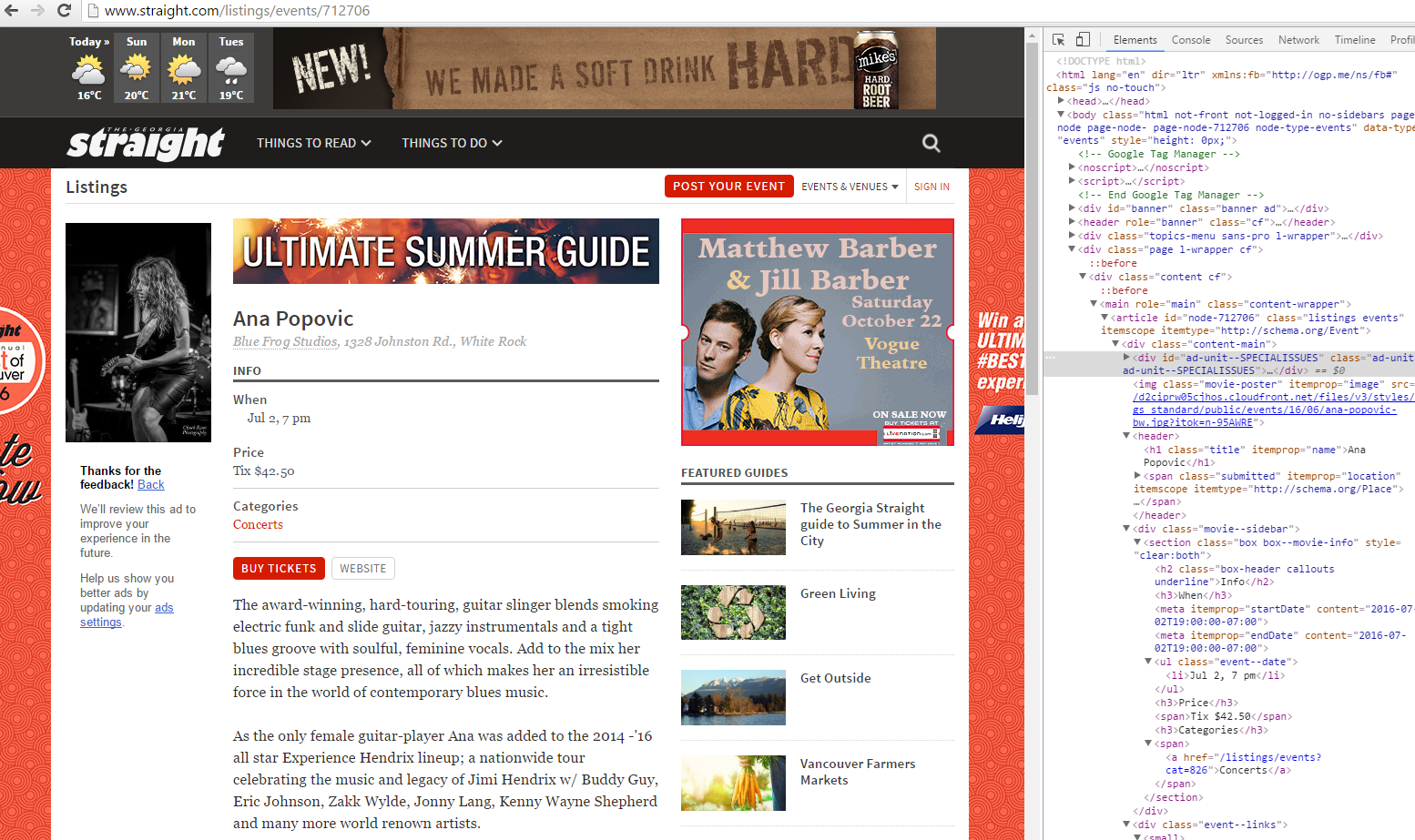Open the Get Outside guide link
The width and height of the screenshot is (1415, 840).
click(x=835, y=678)
